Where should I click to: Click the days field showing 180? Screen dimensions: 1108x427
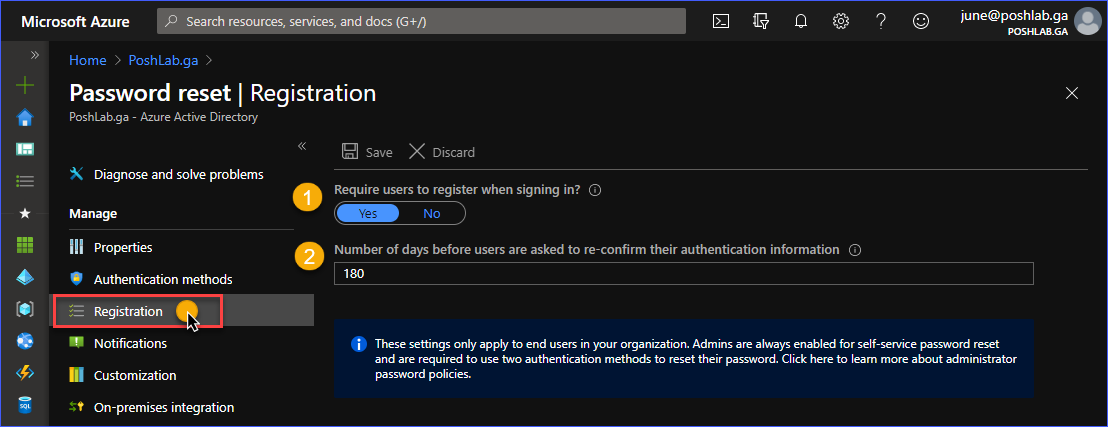coord(683,274)
